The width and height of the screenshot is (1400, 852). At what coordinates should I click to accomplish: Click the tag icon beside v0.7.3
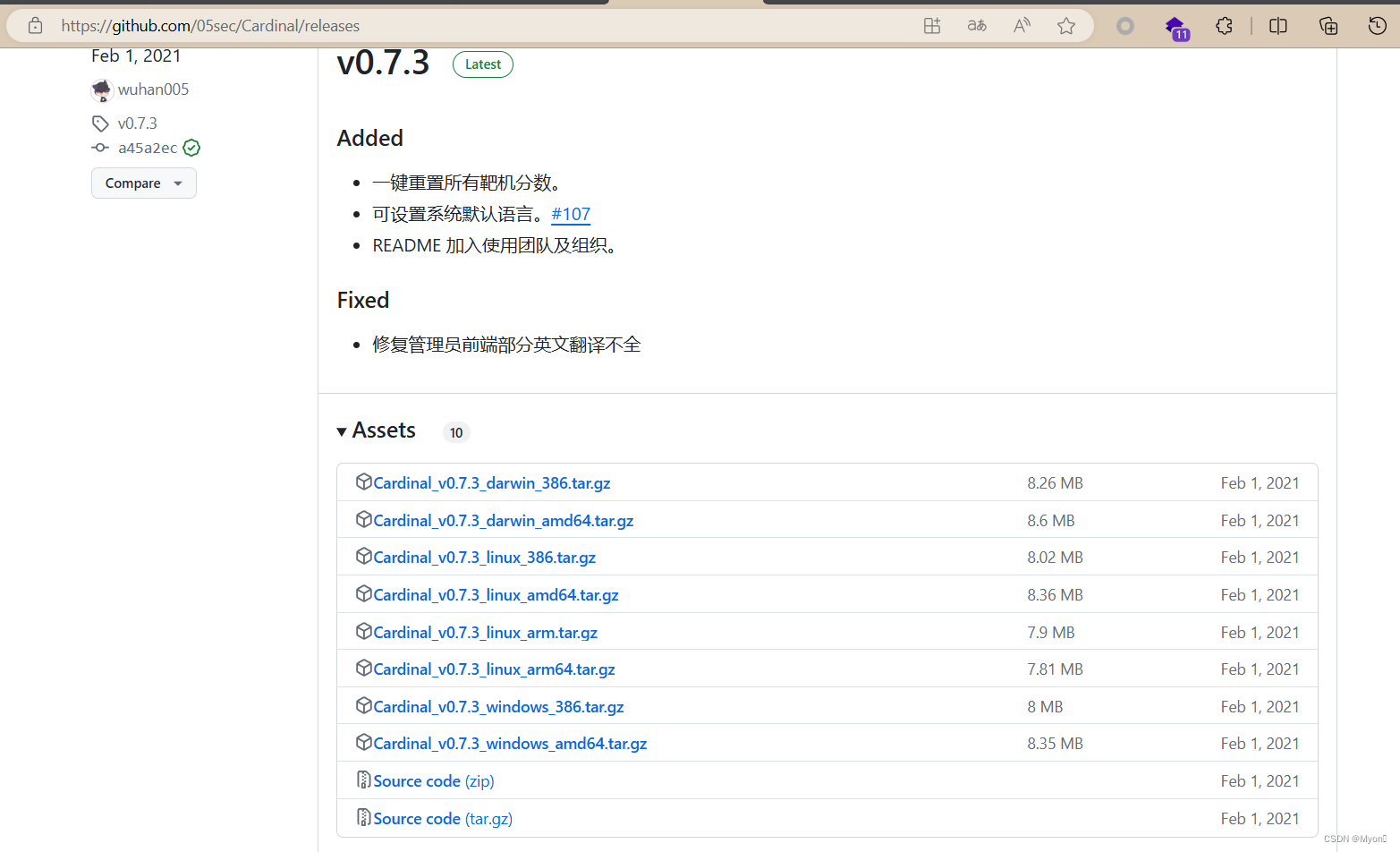pos(100,124)
